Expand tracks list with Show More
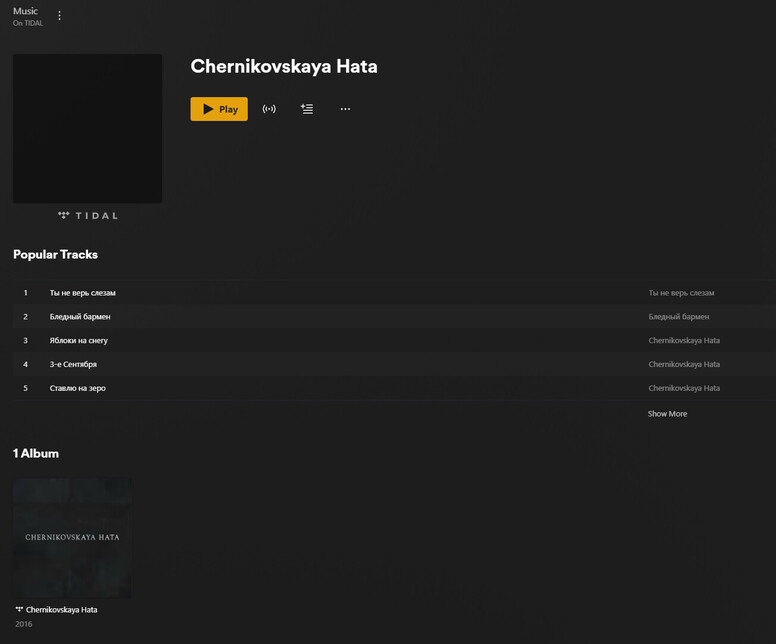This screenshot has height=644, width=776. coord(667,414)
